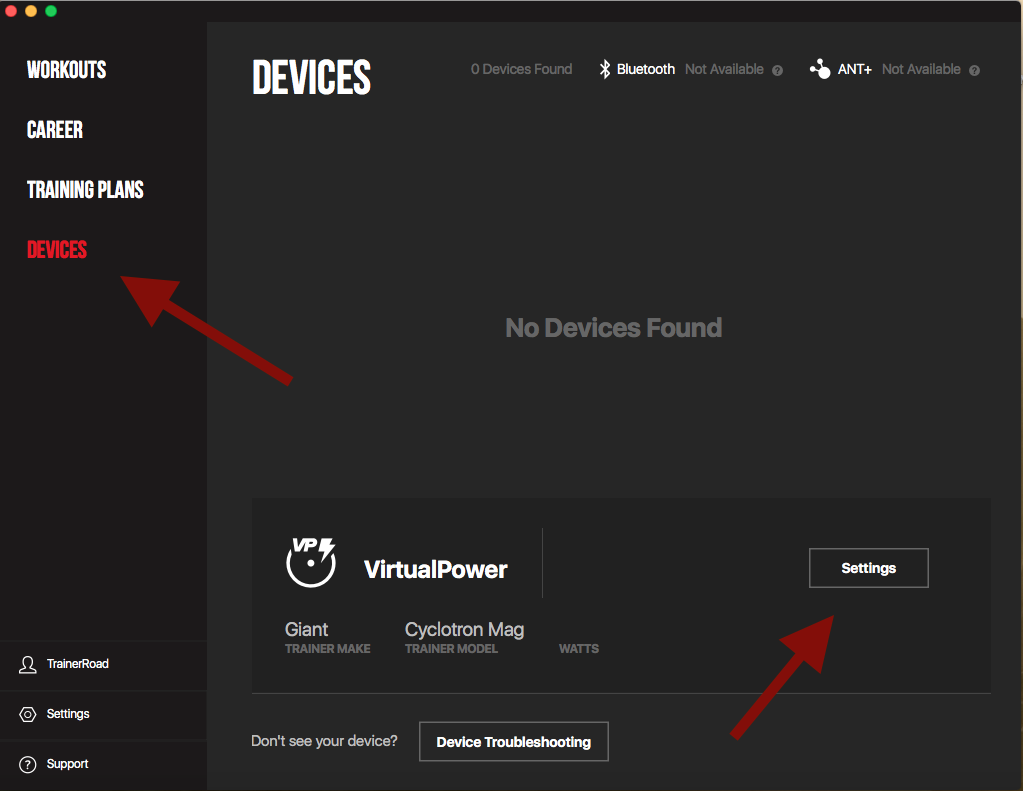
Task: Click the 'Bluetooth' label in header
Action: click(646, 69)
